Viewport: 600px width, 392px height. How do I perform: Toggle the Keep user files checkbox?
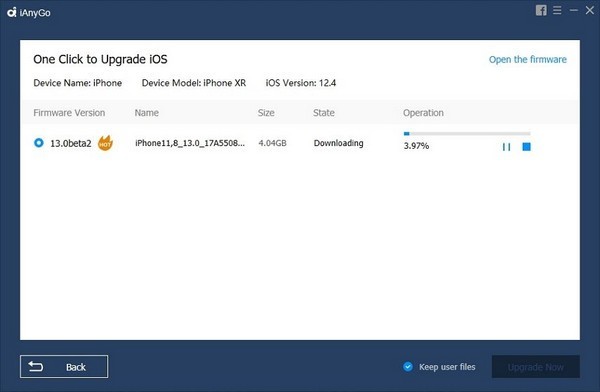(408, 367)
